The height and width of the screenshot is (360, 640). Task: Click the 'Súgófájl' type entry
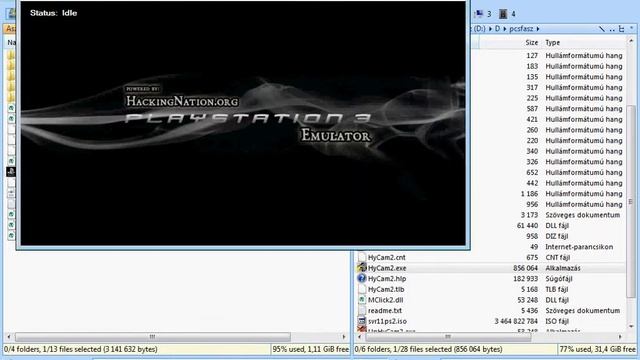coord(559,279)
